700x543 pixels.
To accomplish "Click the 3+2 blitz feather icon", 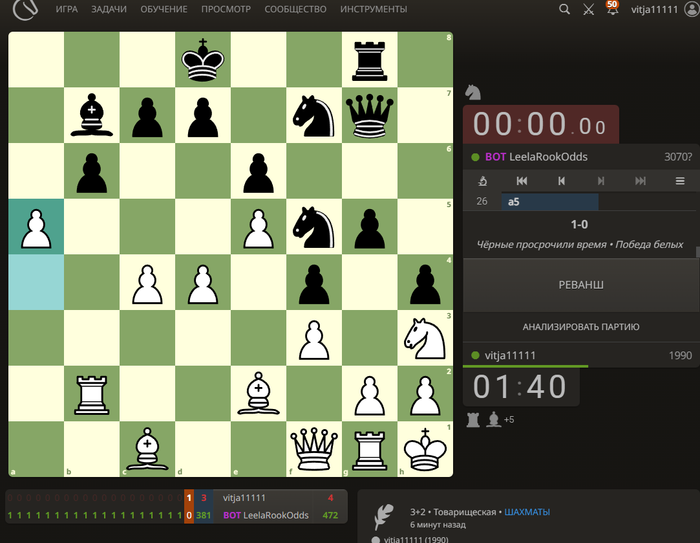I will (x=384, y=516).
